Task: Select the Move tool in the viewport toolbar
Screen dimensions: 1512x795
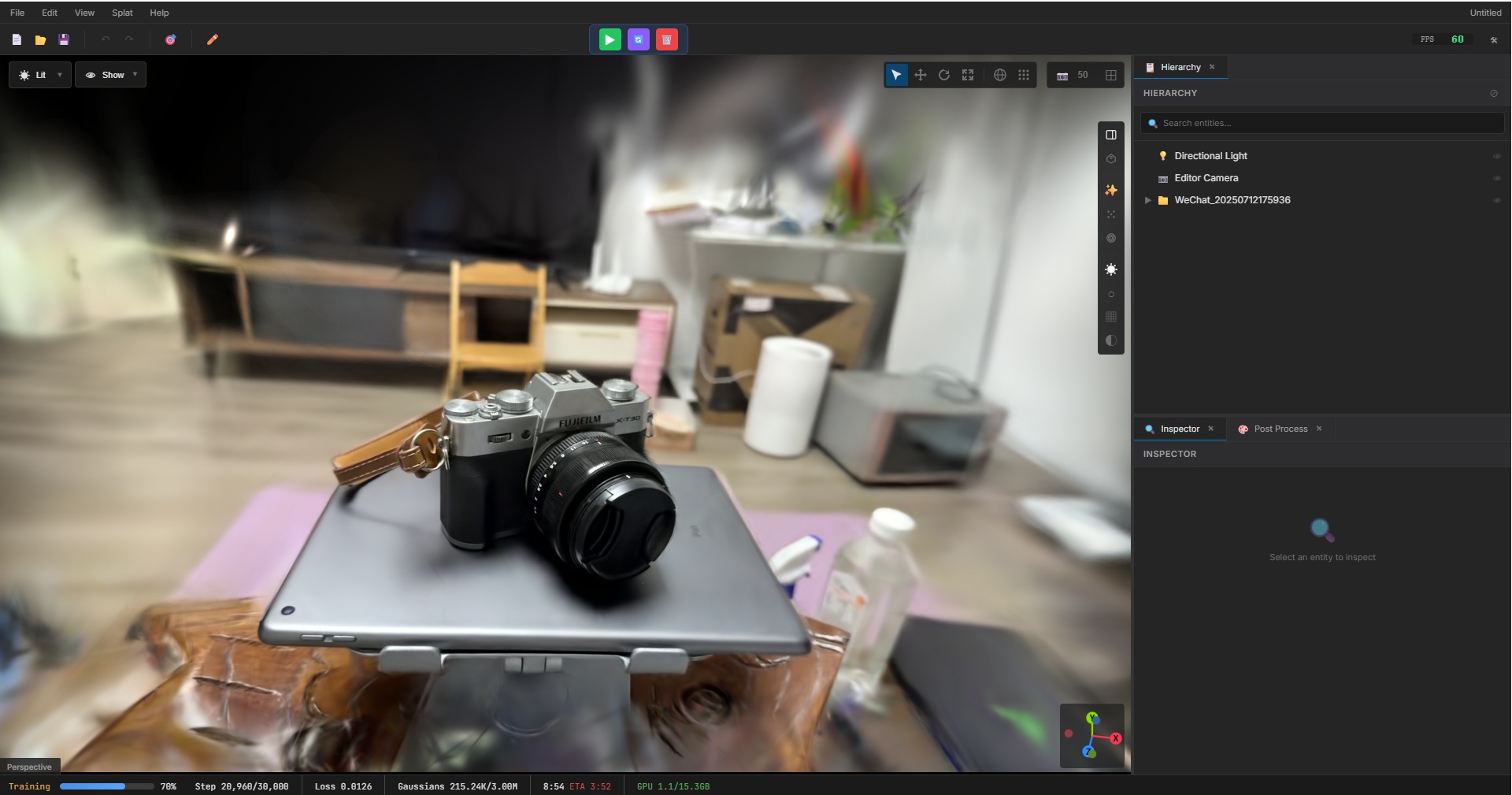Action: point(920,75)
